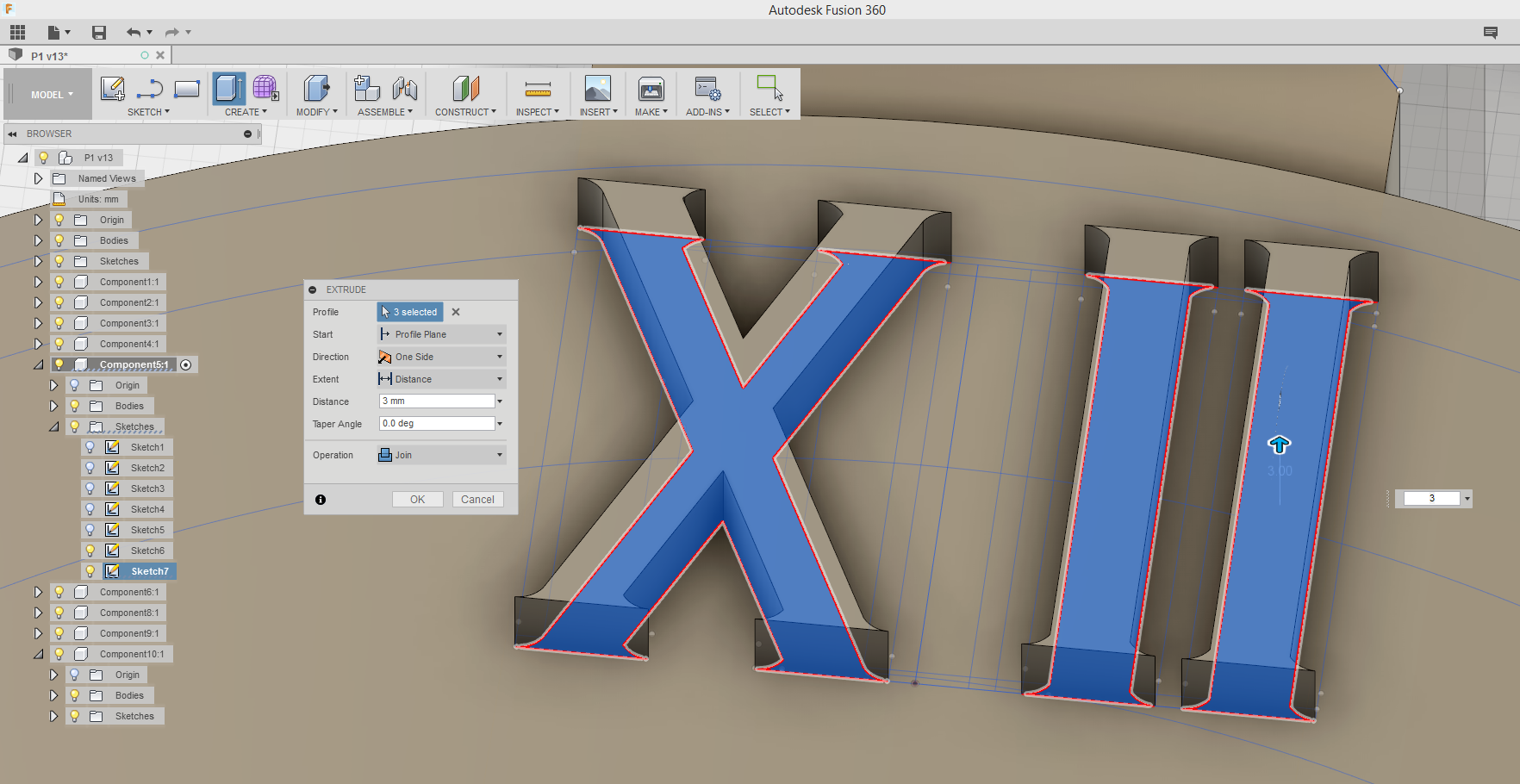Click the Measure inspect icon
Viewport: 1520px width, 784px height.
(x=538, y=88)
